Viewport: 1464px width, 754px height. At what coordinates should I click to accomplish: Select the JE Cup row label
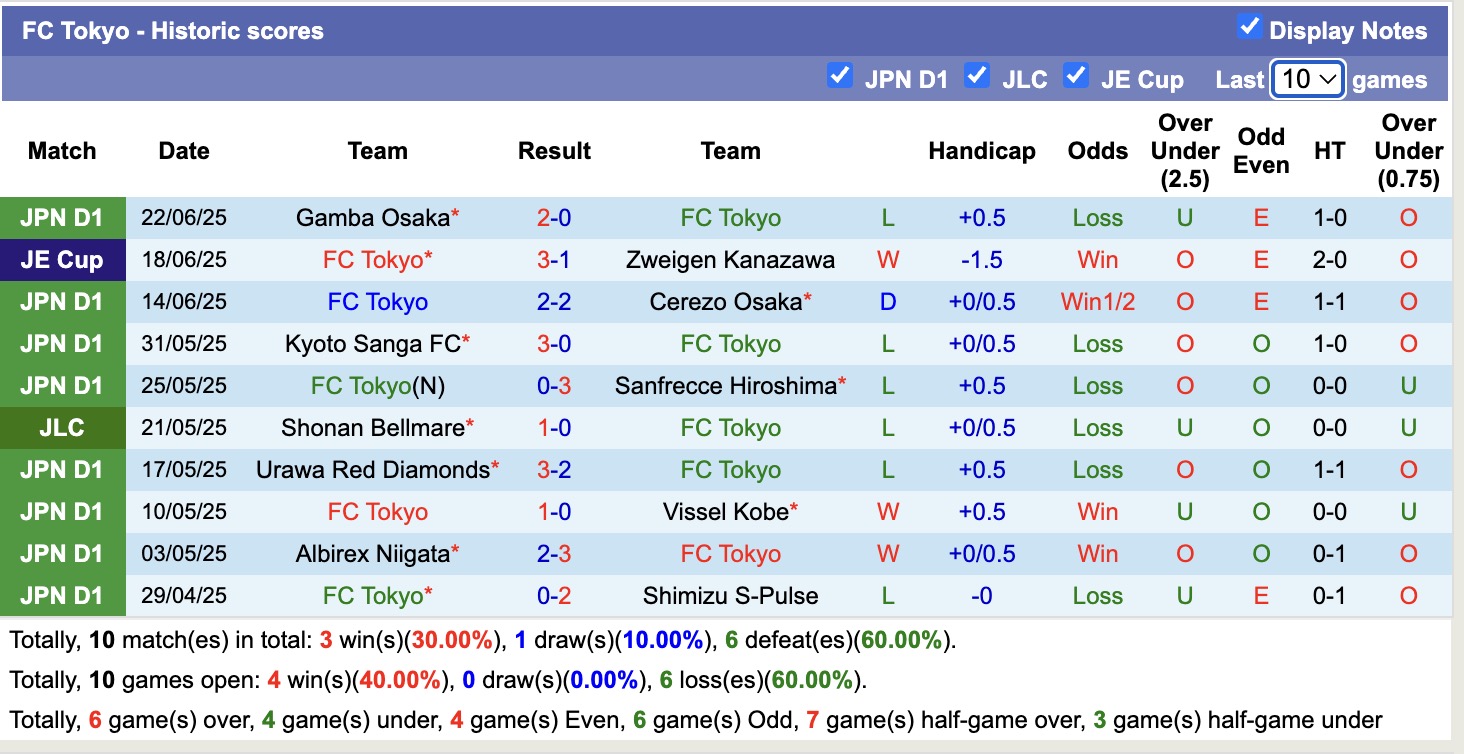(62, 259)
